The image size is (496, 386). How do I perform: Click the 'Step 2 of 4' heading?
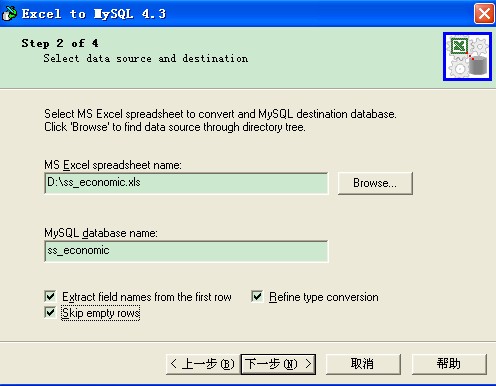point(60,43)
